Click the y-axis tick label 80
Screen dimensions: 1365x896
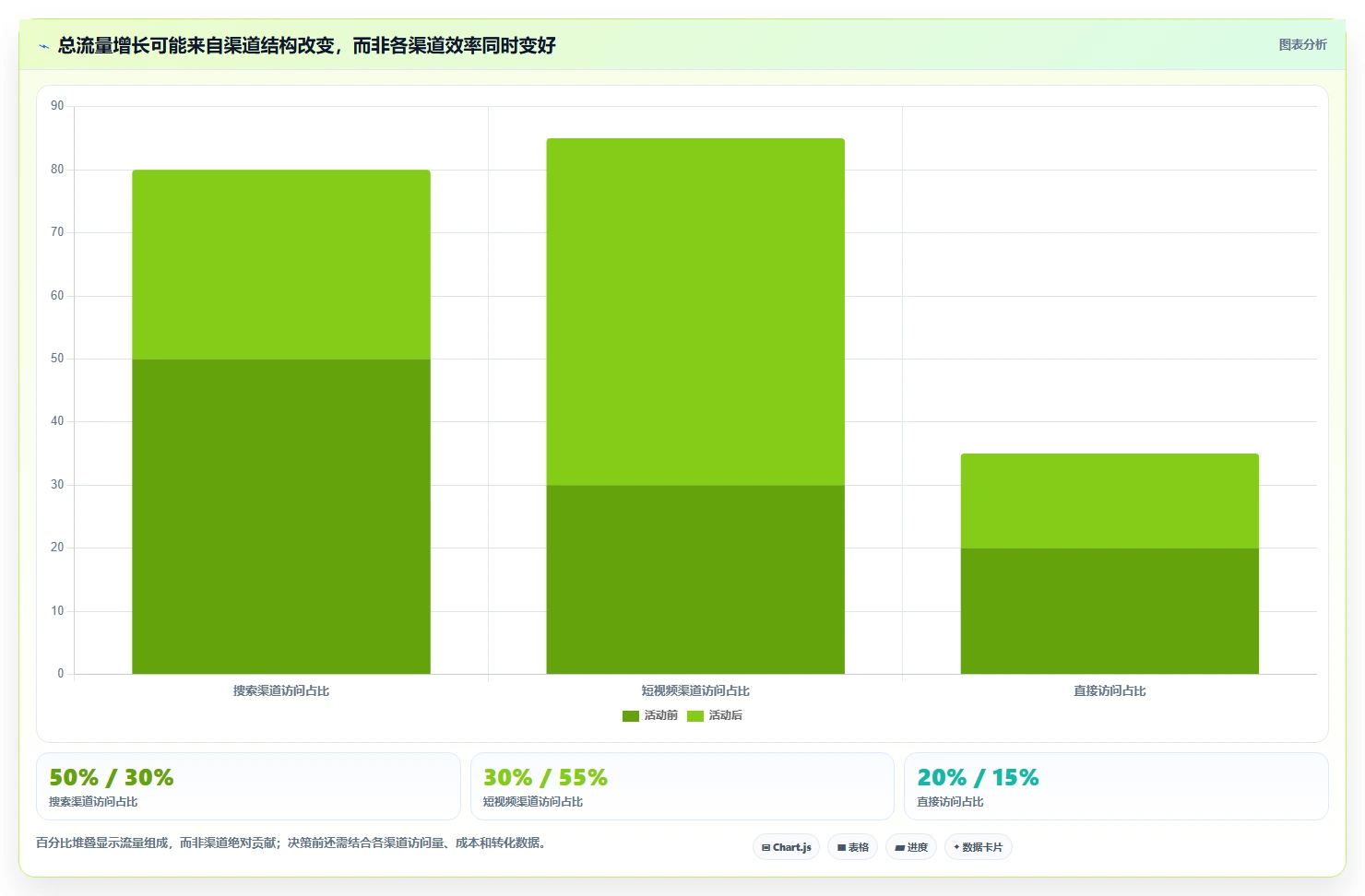[x=57, y=170]
